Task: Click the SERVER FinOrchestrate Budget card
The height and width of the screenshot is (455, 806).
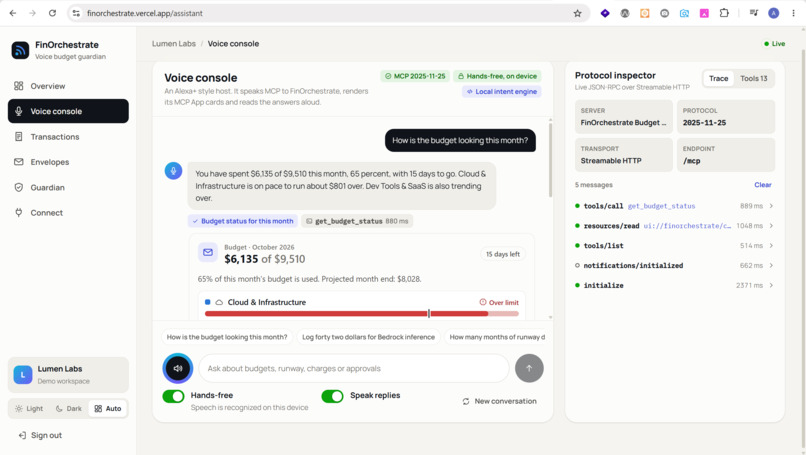Action: (x=624, y=117)
